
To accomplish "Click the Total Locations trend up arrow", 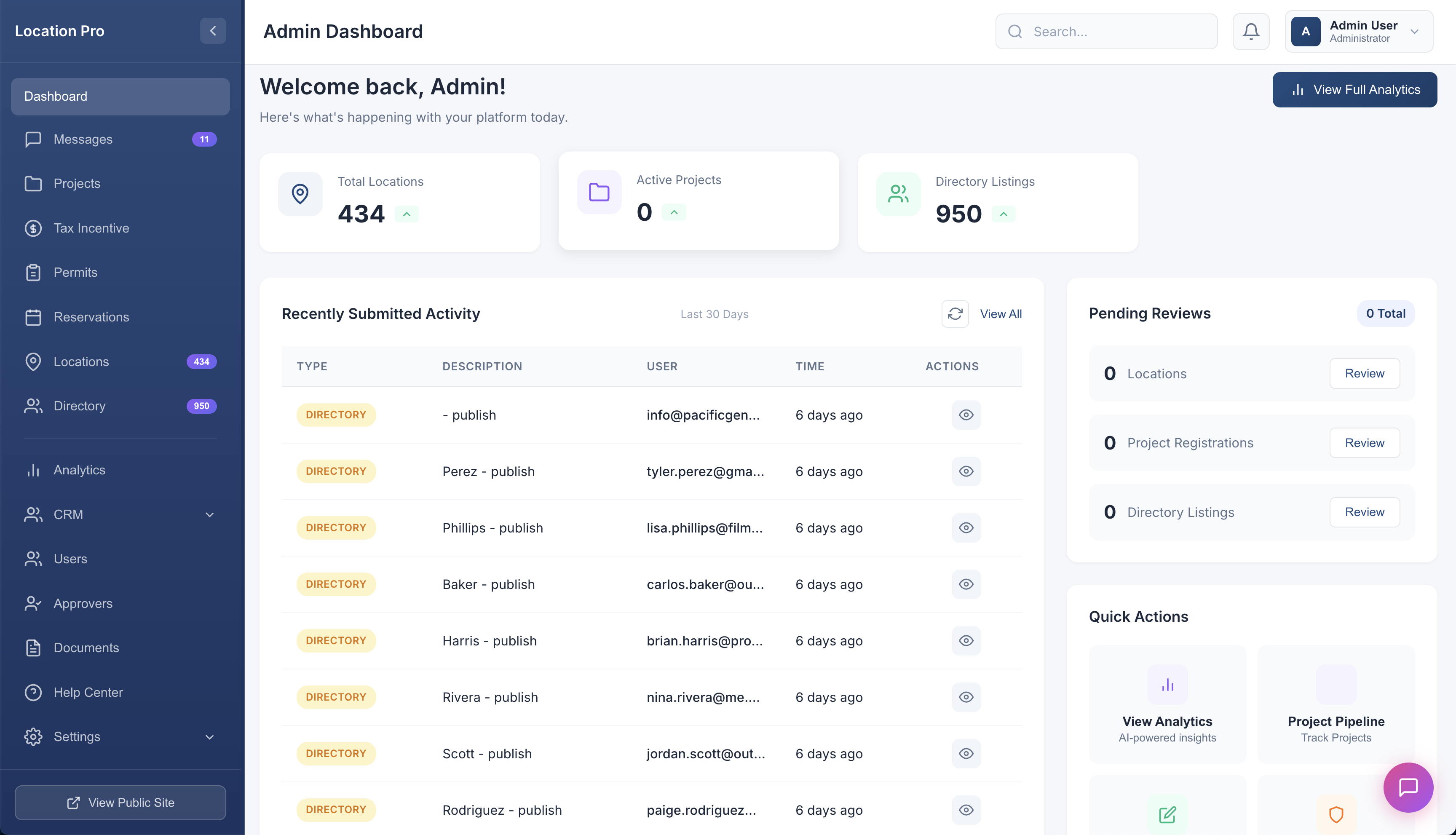I will (x=406, y=214).
